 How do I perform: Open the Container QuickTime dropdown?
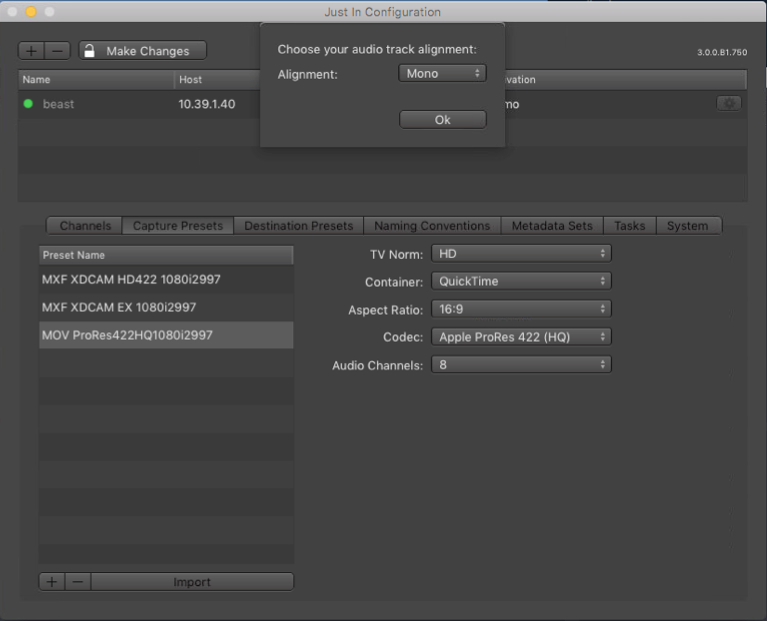tap(521, 281)
